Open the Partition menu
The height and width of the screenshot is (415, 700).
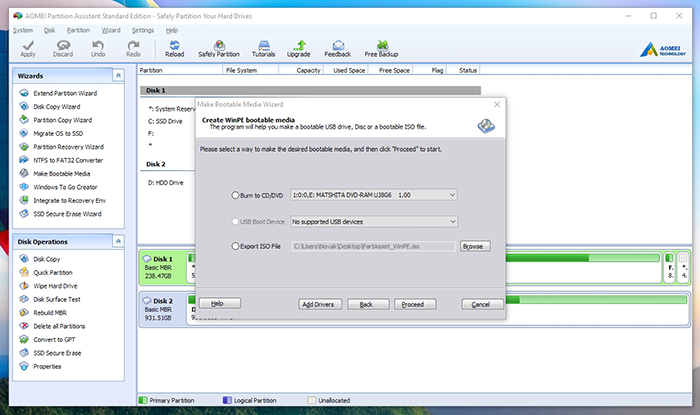click(78, 30)
